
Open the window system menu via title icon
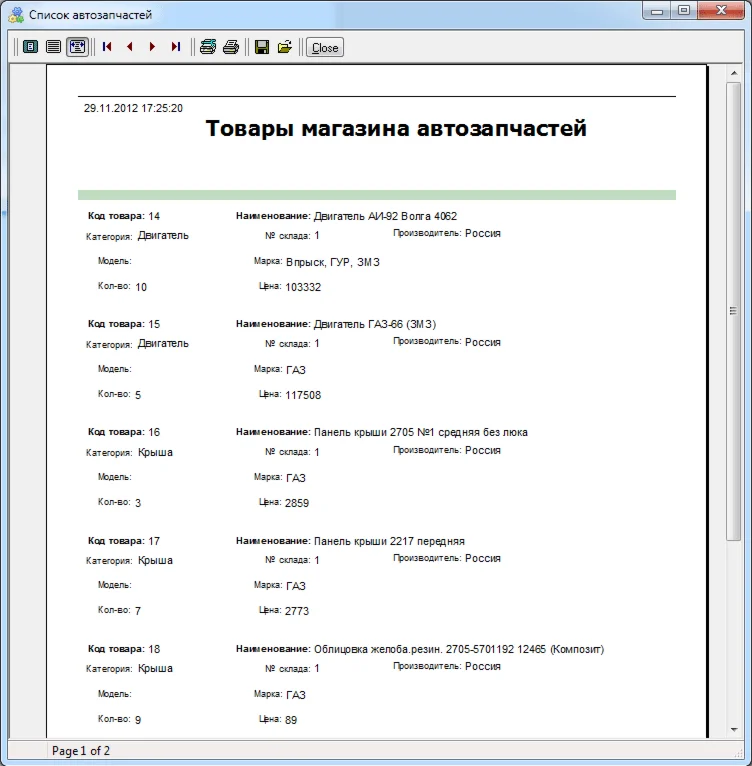(15, 14)
